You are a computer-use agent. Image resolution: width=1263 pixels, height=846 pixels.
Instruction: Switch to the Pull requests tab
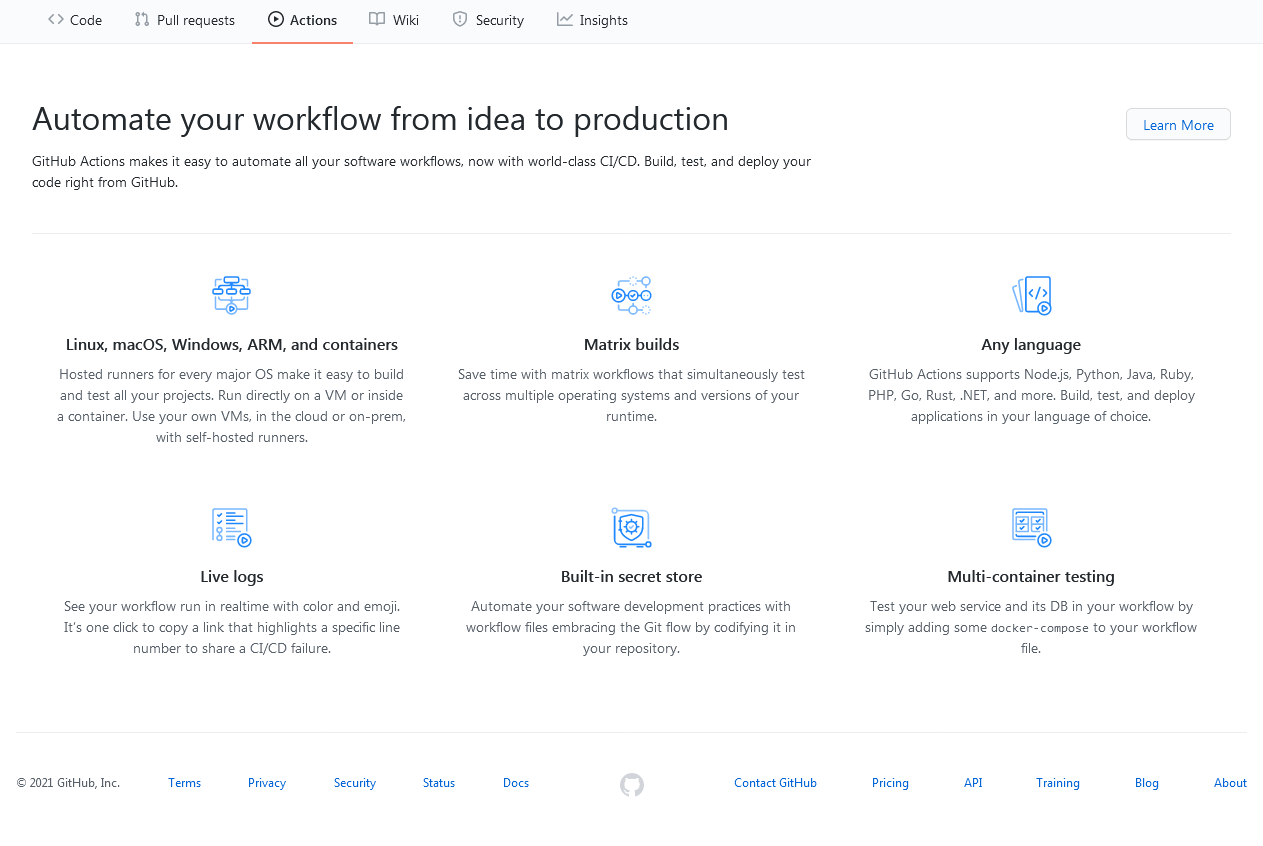185,20
